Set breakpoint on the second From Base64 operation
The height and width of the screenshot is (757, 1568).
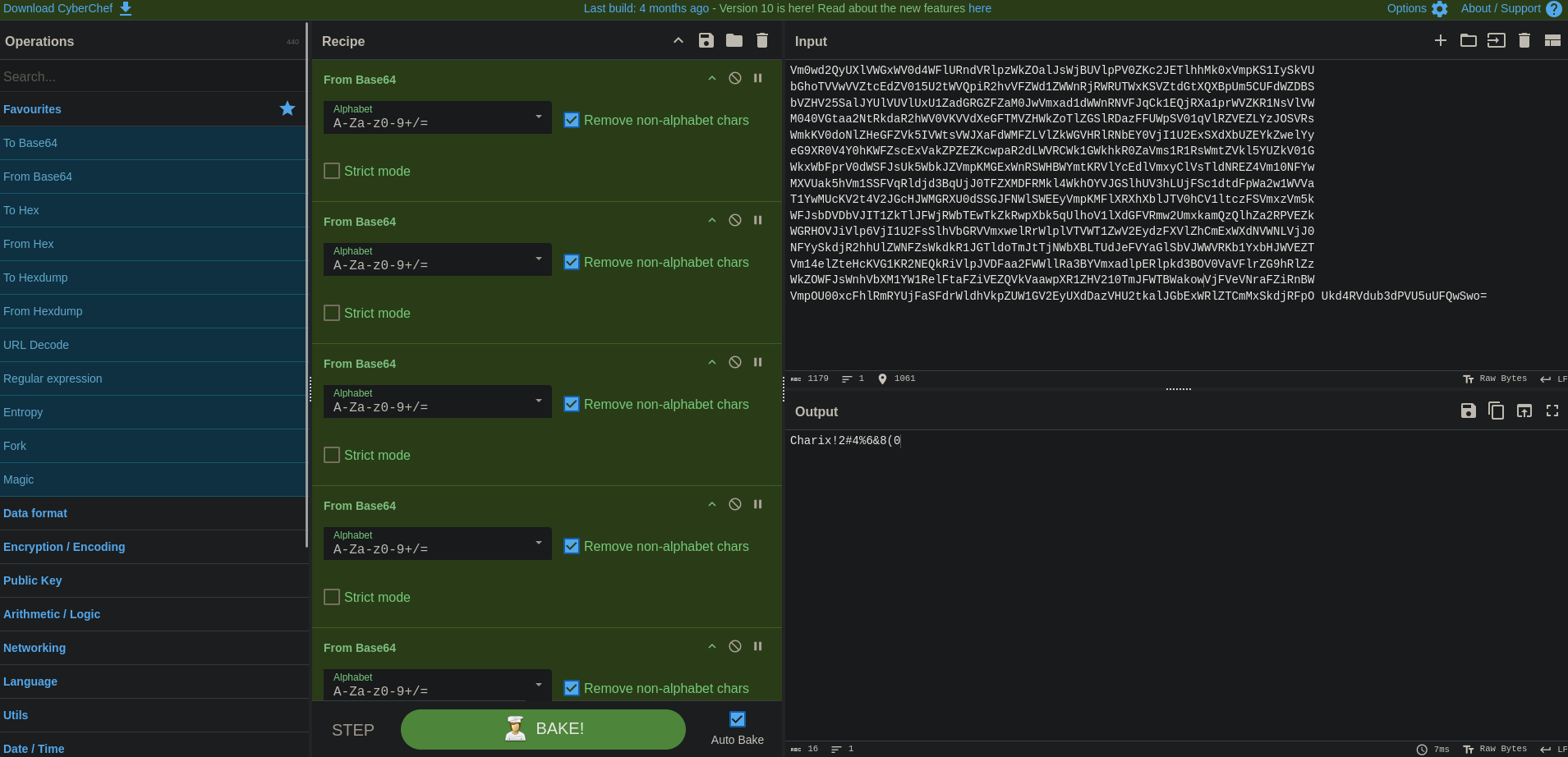pyautogui.click(x=758, y=220)
